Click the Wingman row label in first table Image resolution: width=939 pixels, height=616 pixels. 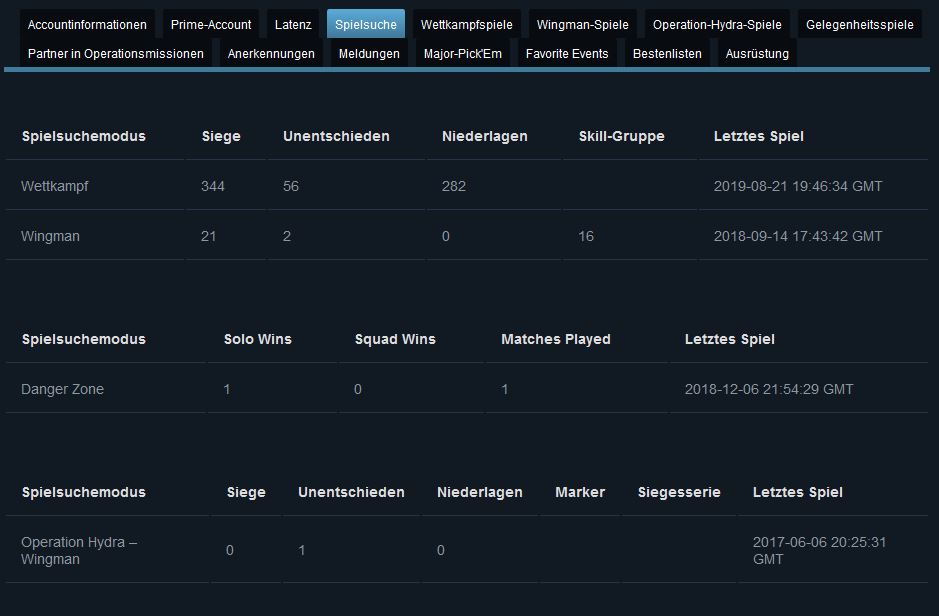50,236
